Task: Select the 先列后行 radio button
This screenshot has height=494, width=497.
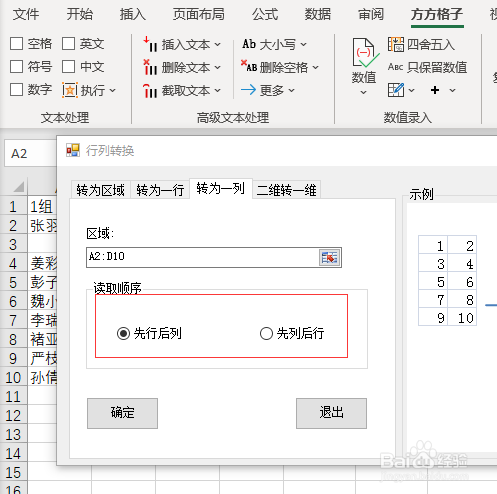Action: click(266, 333)
